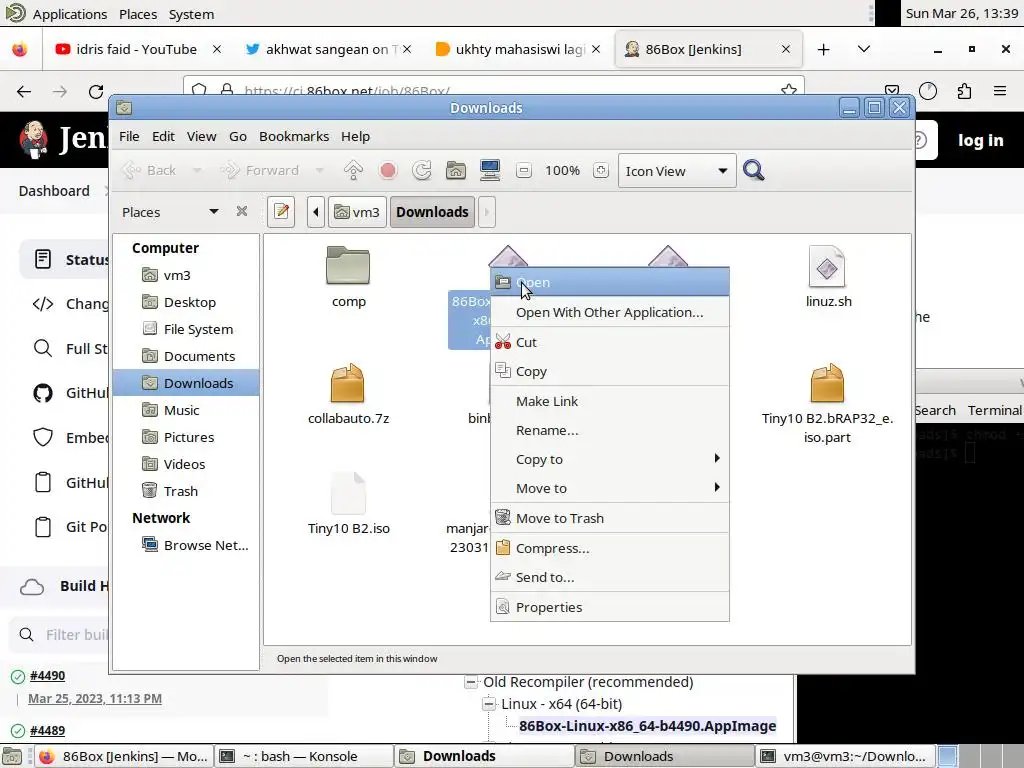This screenshot has width=1024, height=768.
Task: Open Properties from context menu
Action: tap(609, 607)
